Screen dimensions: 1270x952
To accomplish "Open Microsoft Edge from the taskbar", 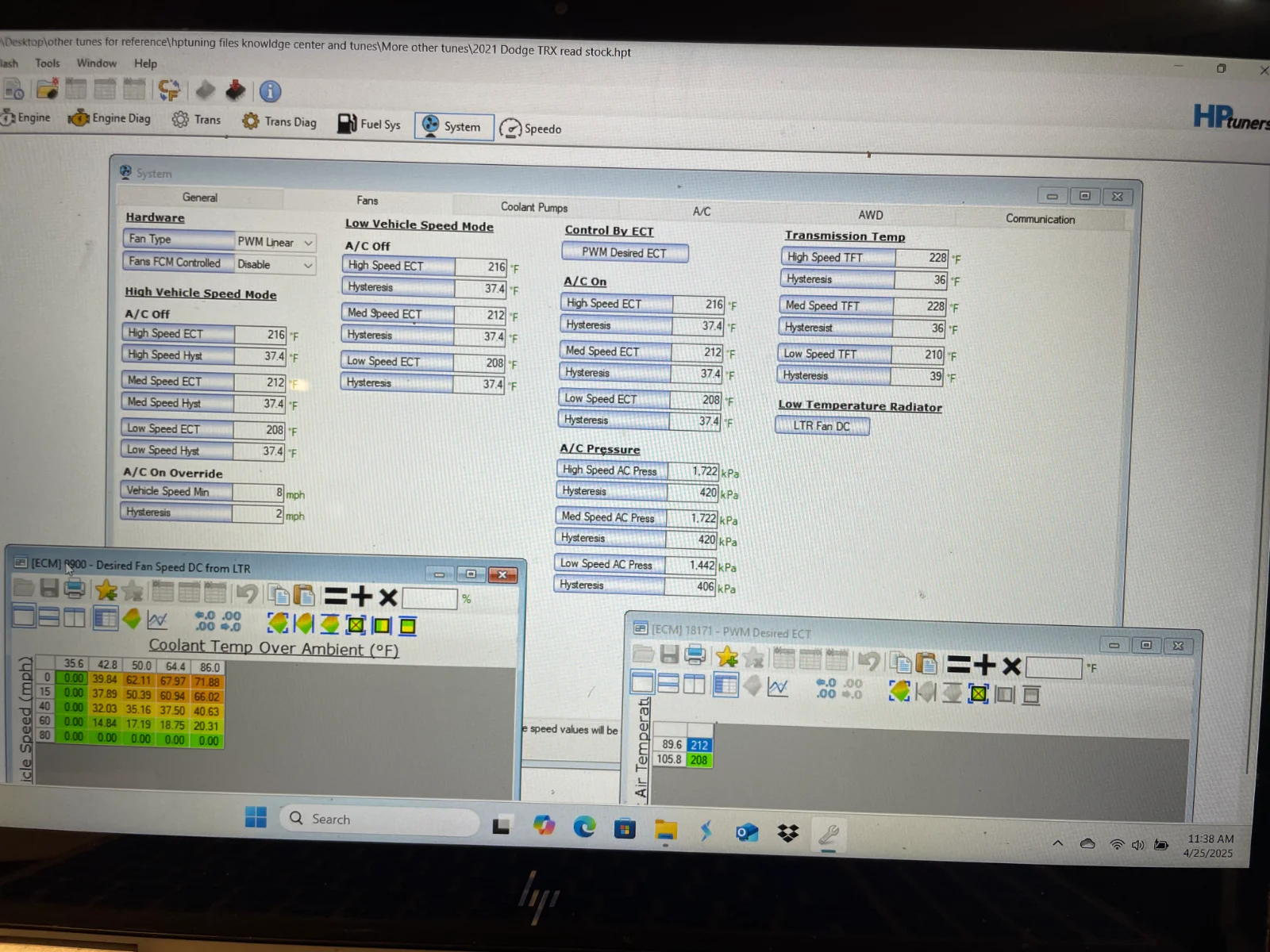I will 584,827.
